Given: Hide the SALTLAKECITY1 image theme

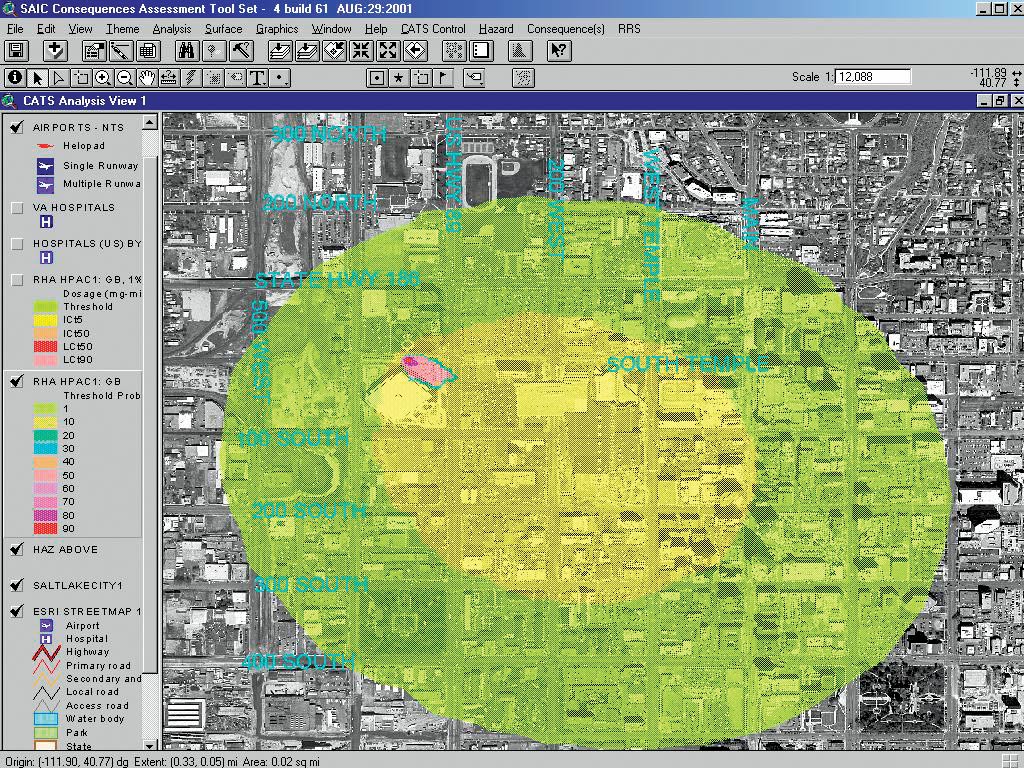Looking at the screenshot, I should (17, 585).
